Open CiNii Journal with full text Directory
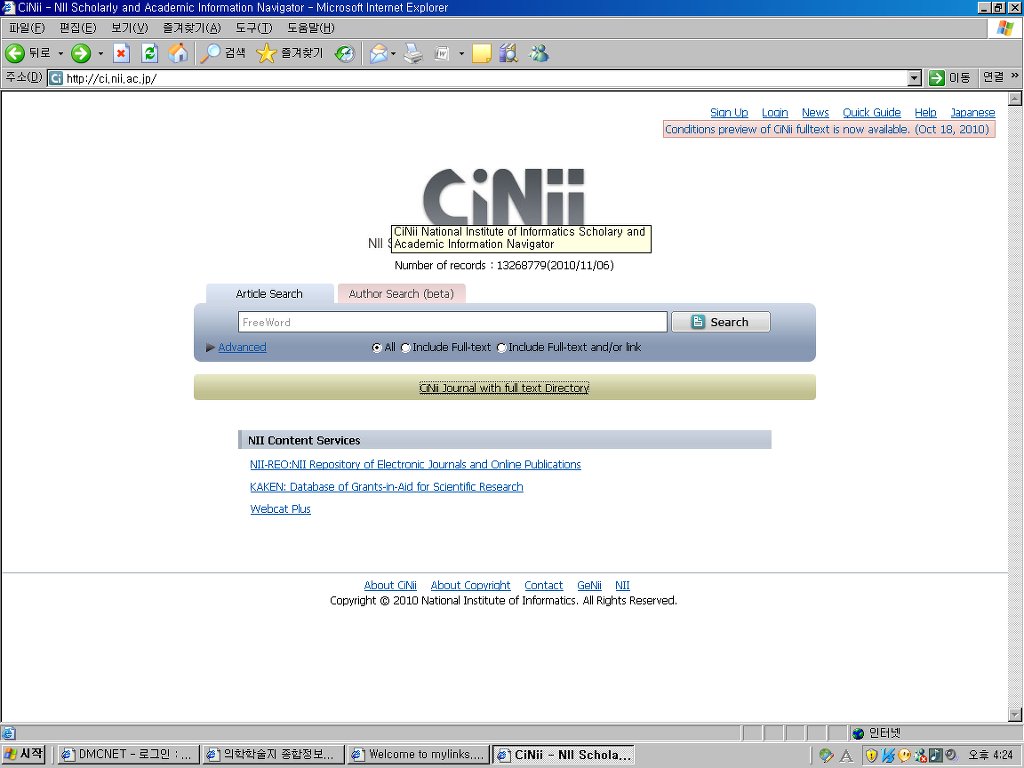This screenshot has height=768, width=1024. [x=504, y=388]
